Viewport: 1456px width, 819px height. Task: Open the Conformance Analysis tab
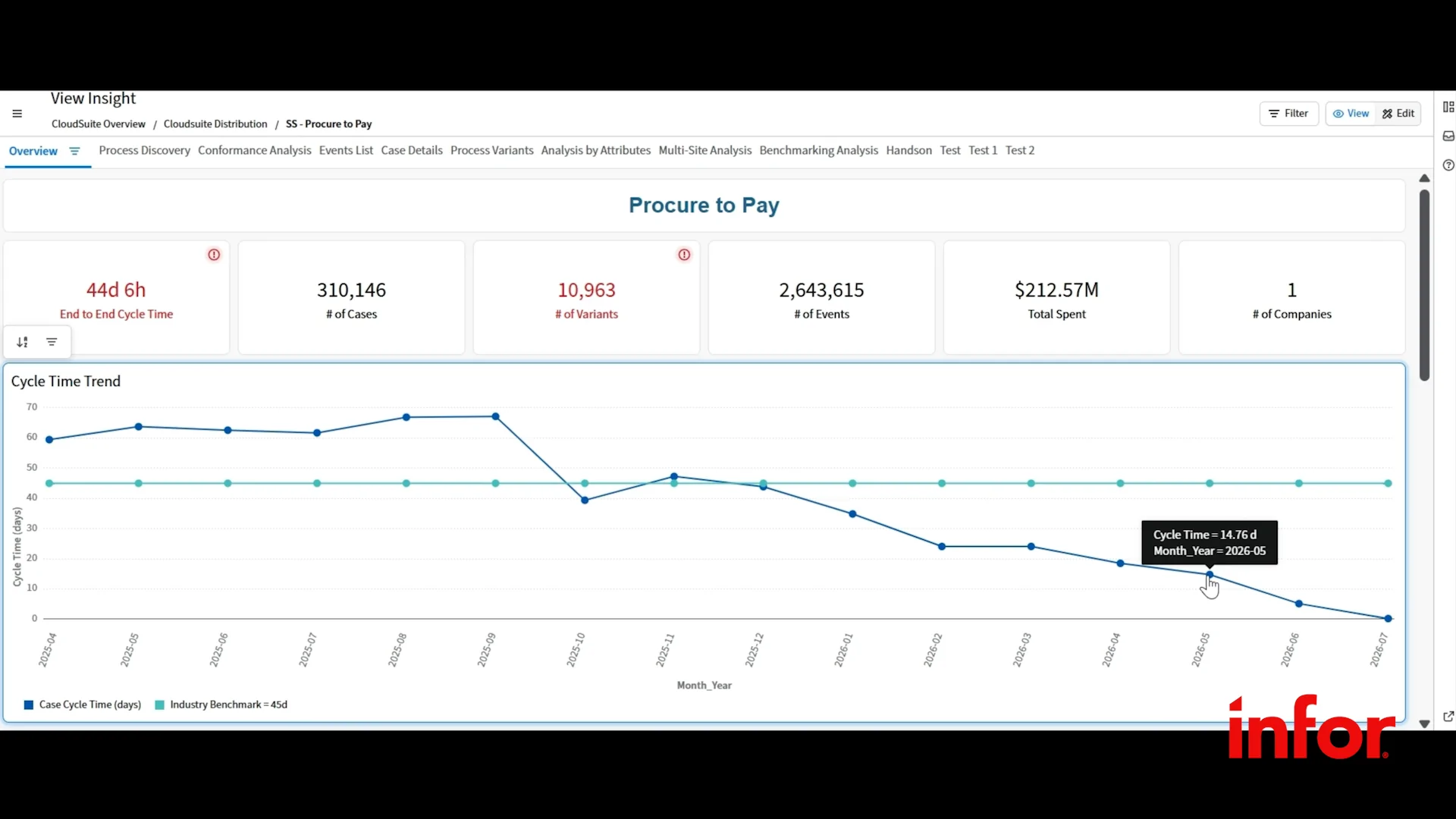coord(254,150)
